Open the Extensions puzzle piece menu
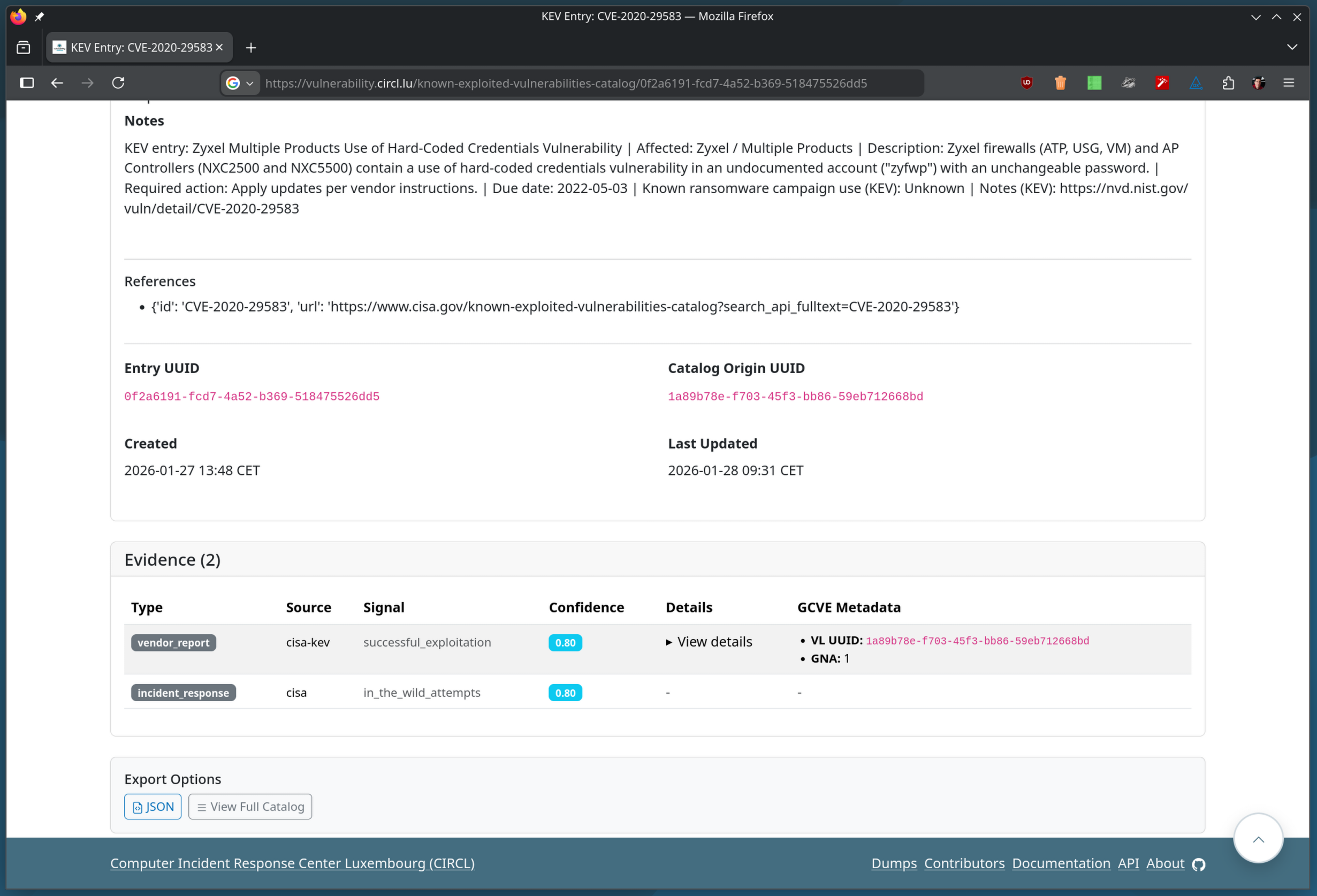The image size is (1317, 896). [x=1228, y=83]
